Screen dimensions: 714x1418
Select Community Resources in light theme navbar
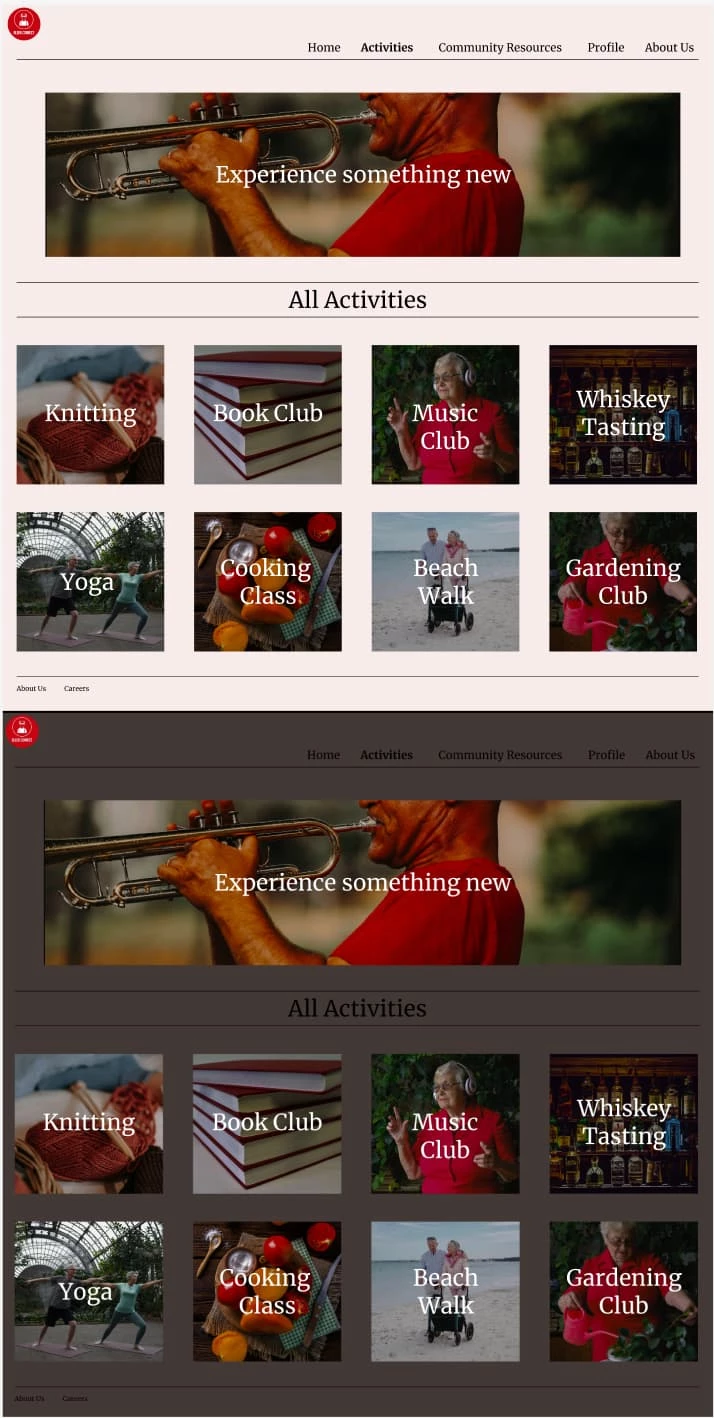500,47
